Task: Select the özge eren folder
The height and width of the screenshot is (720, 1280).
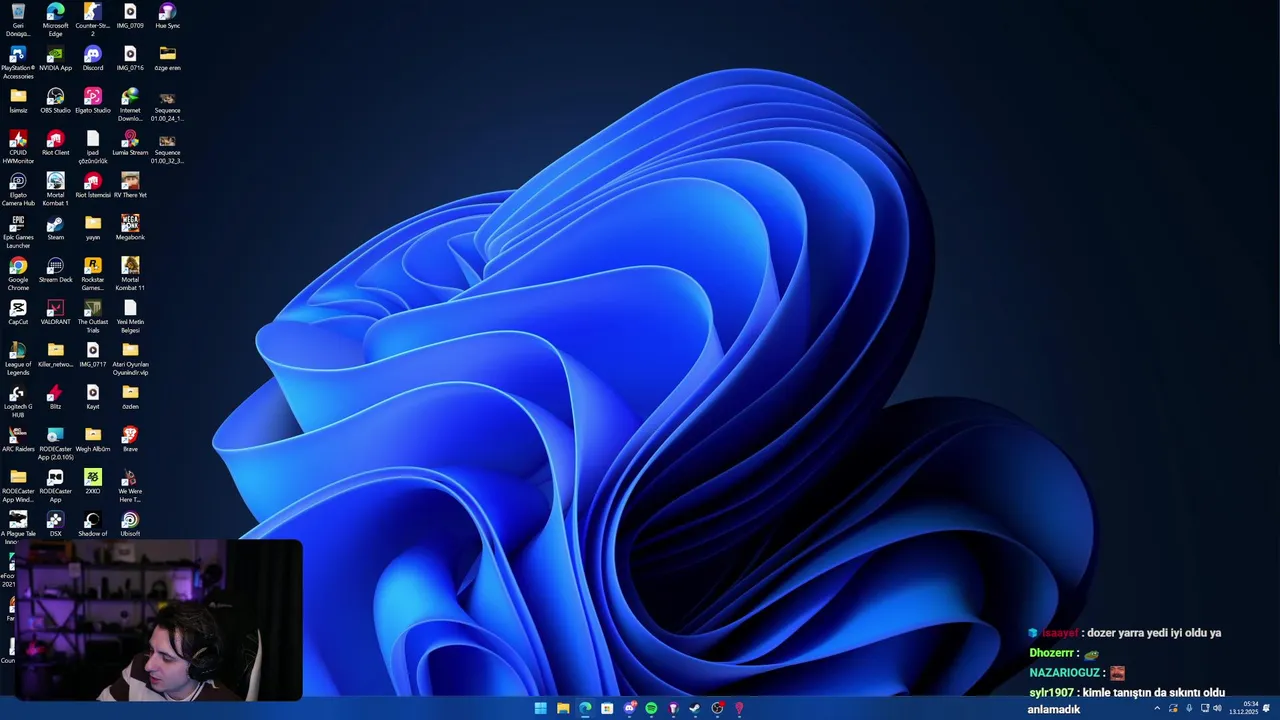Action: point(167,58)
